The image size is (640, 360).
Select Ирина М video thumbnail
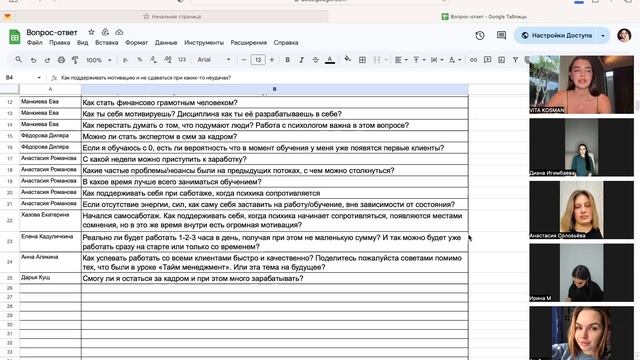(x=581, y=273)
